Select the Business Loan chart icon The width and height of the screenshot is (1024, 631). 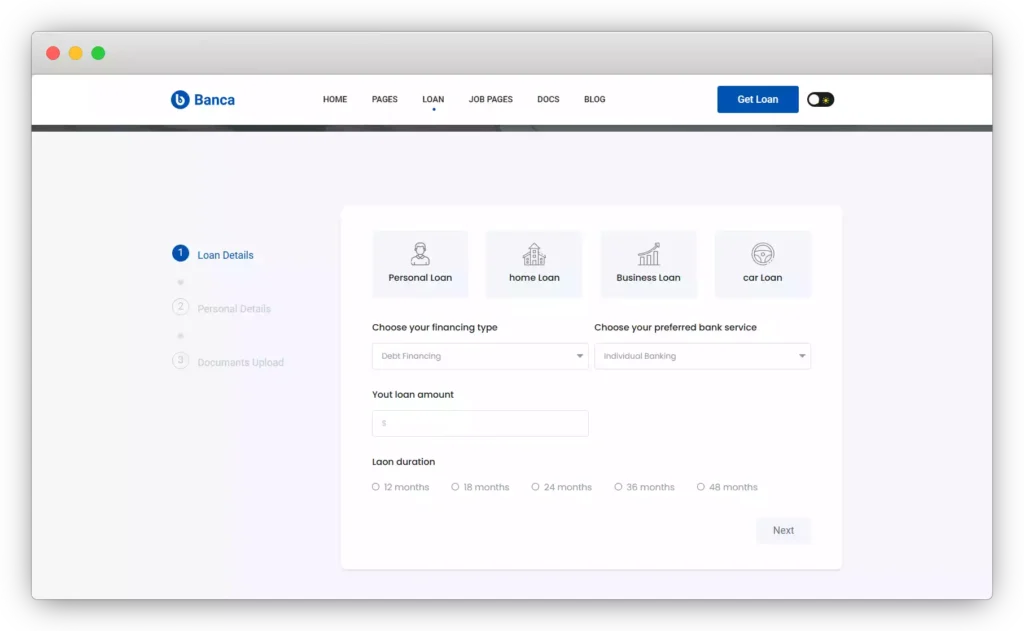648,254
